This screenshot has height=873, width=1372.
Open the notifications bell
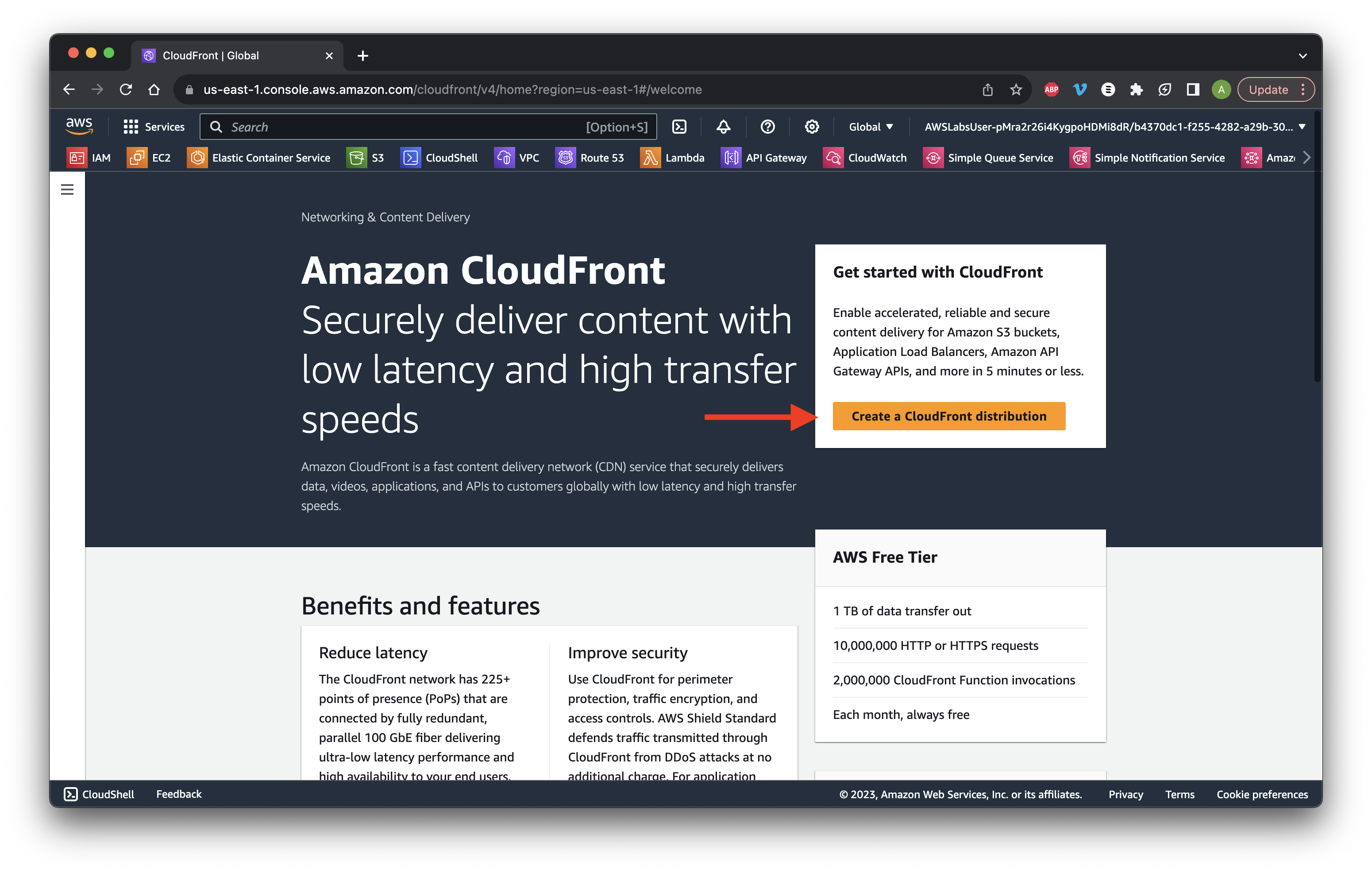point(724,127)
